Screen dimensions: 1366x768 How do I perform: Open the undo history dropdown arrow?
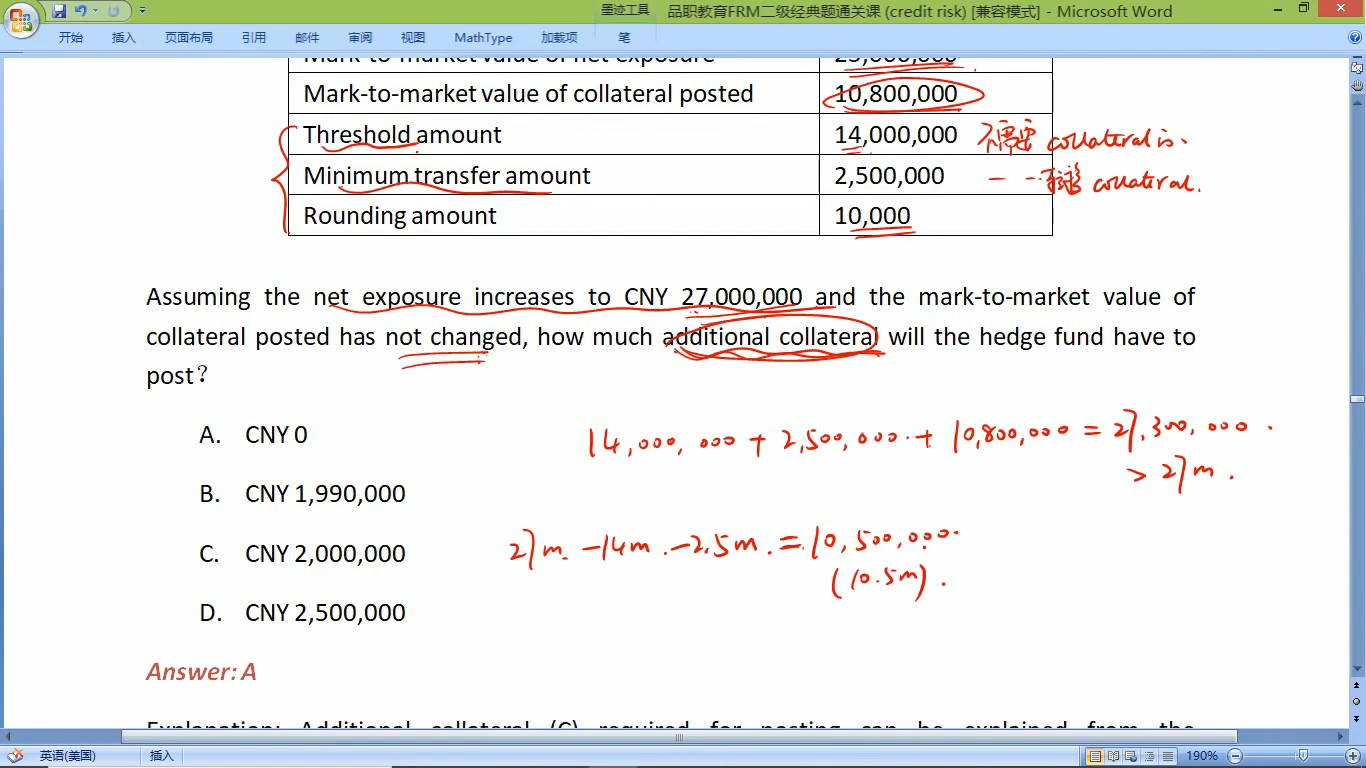pos(94,11)
